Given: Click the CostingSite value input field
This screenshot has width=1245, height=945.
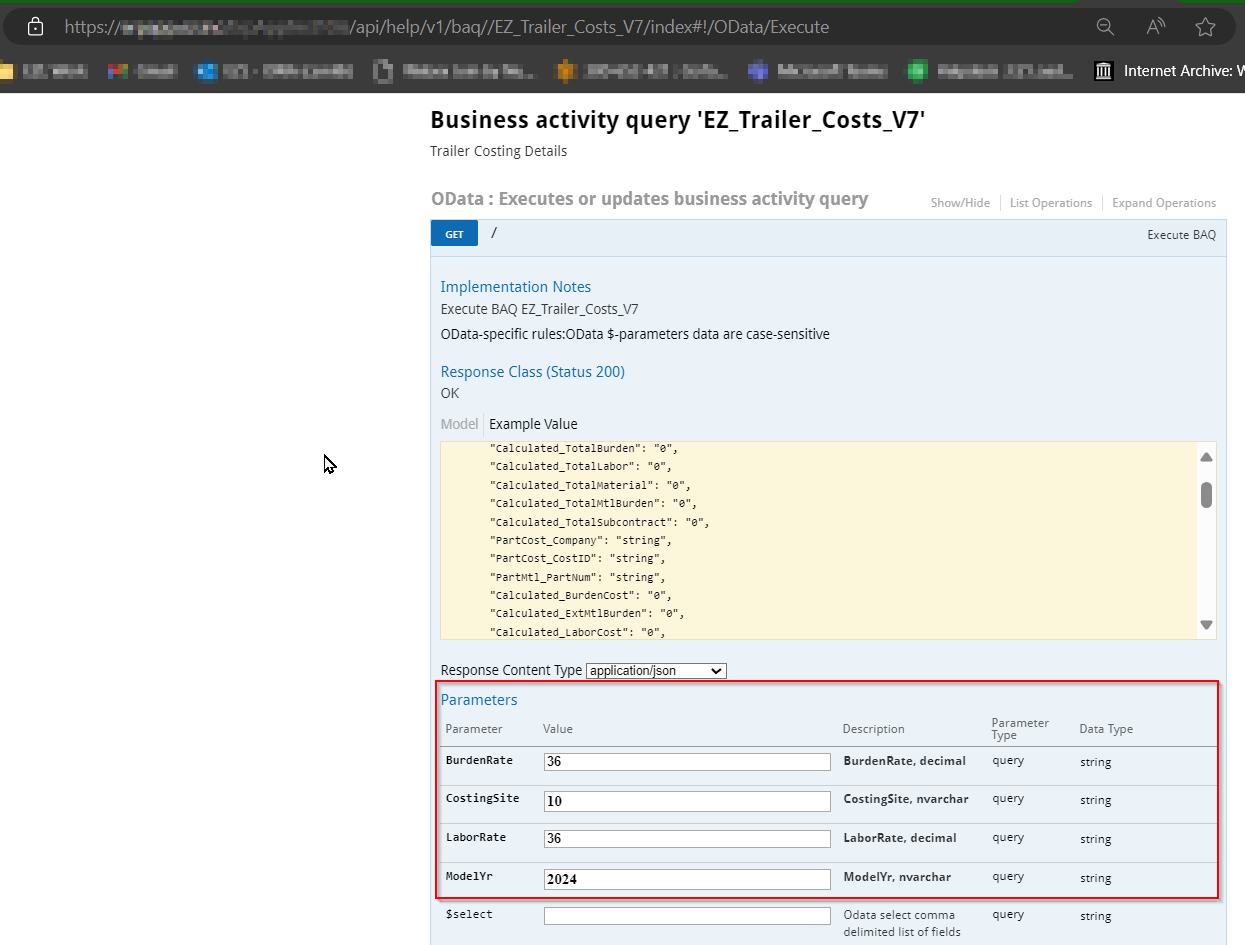Looking at the screenshot, I should (x=687, y=801).
